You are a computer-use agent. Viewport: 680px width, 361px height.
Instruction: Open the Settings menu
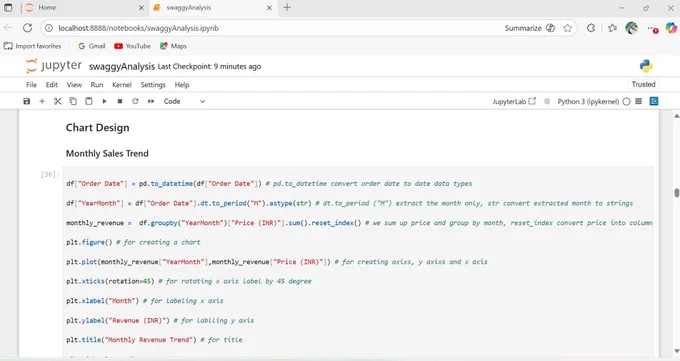pyautogui.click(x=153, y=85)
